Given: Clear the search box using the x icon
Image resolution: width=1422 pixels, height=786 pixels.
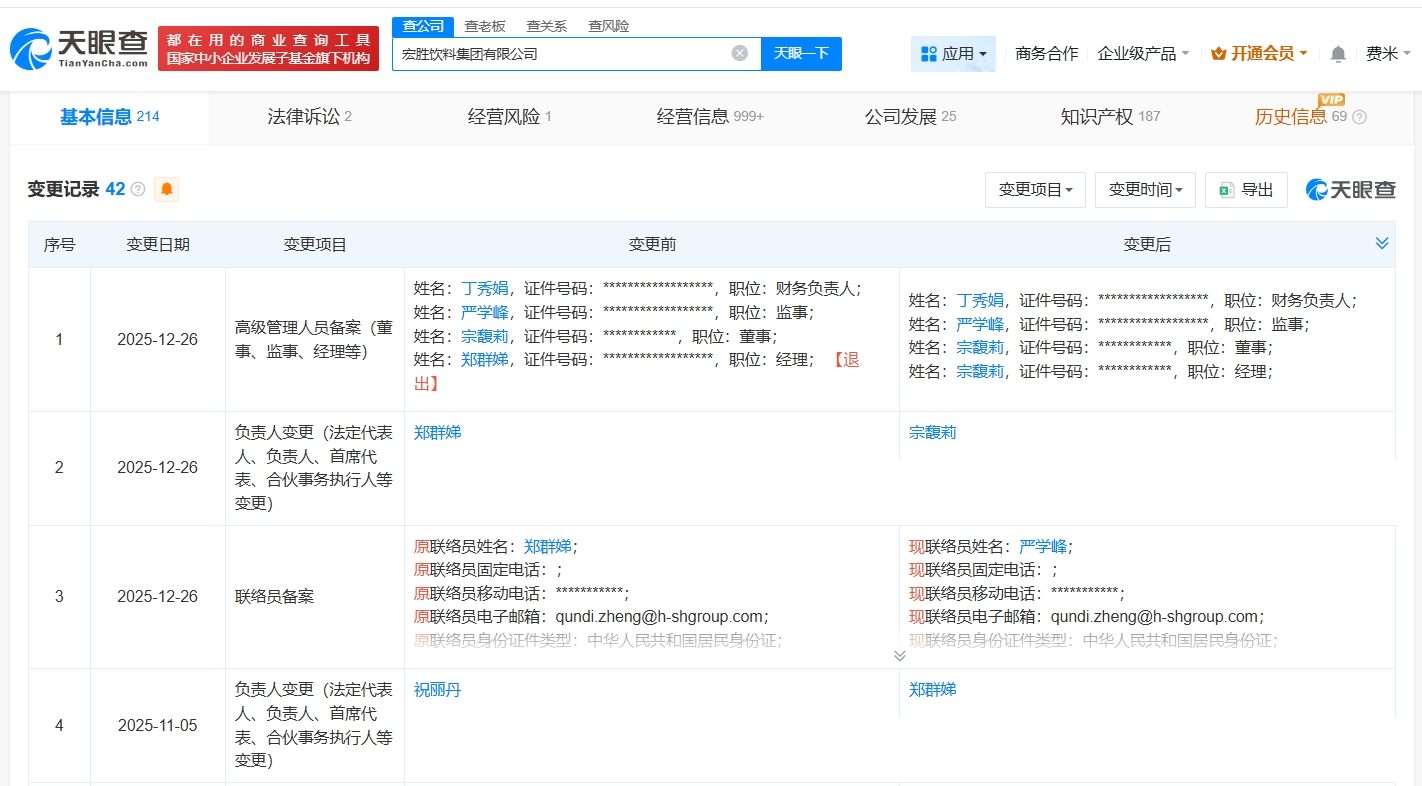Looking at the screenshot, I should pyautogui.click(x=738, y=53).
